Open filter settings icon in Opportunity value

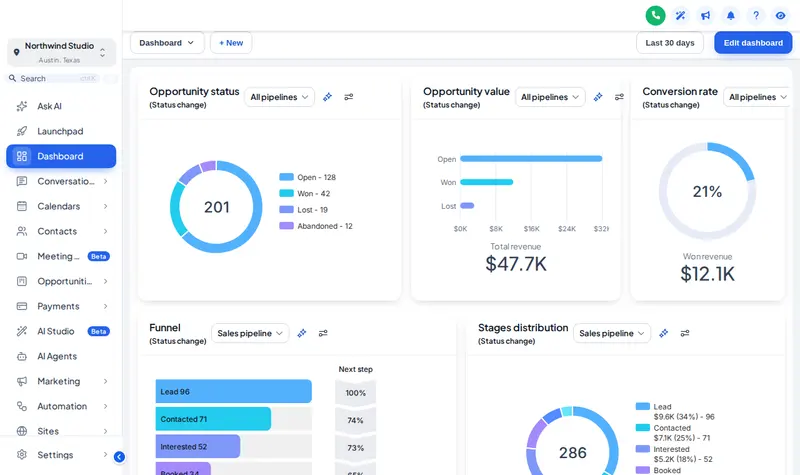[x=619, y=97]
